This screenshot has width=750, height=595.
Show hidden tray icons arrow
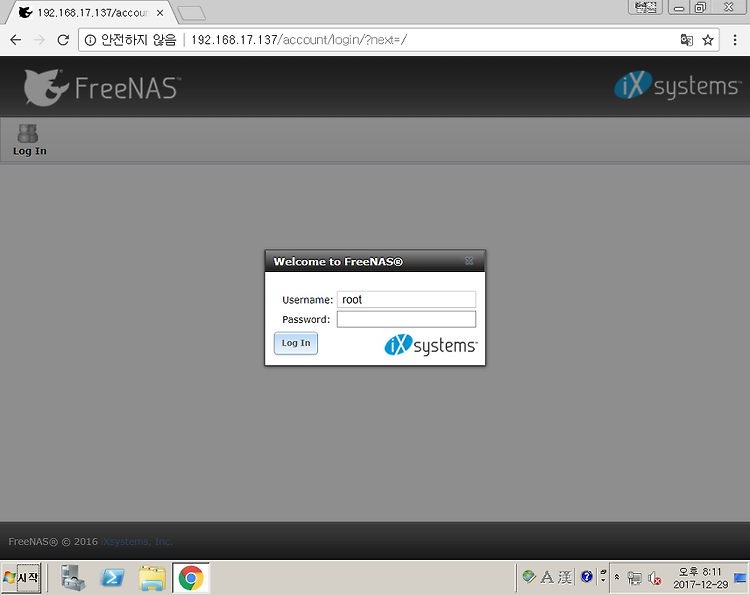tap(617, 577)
